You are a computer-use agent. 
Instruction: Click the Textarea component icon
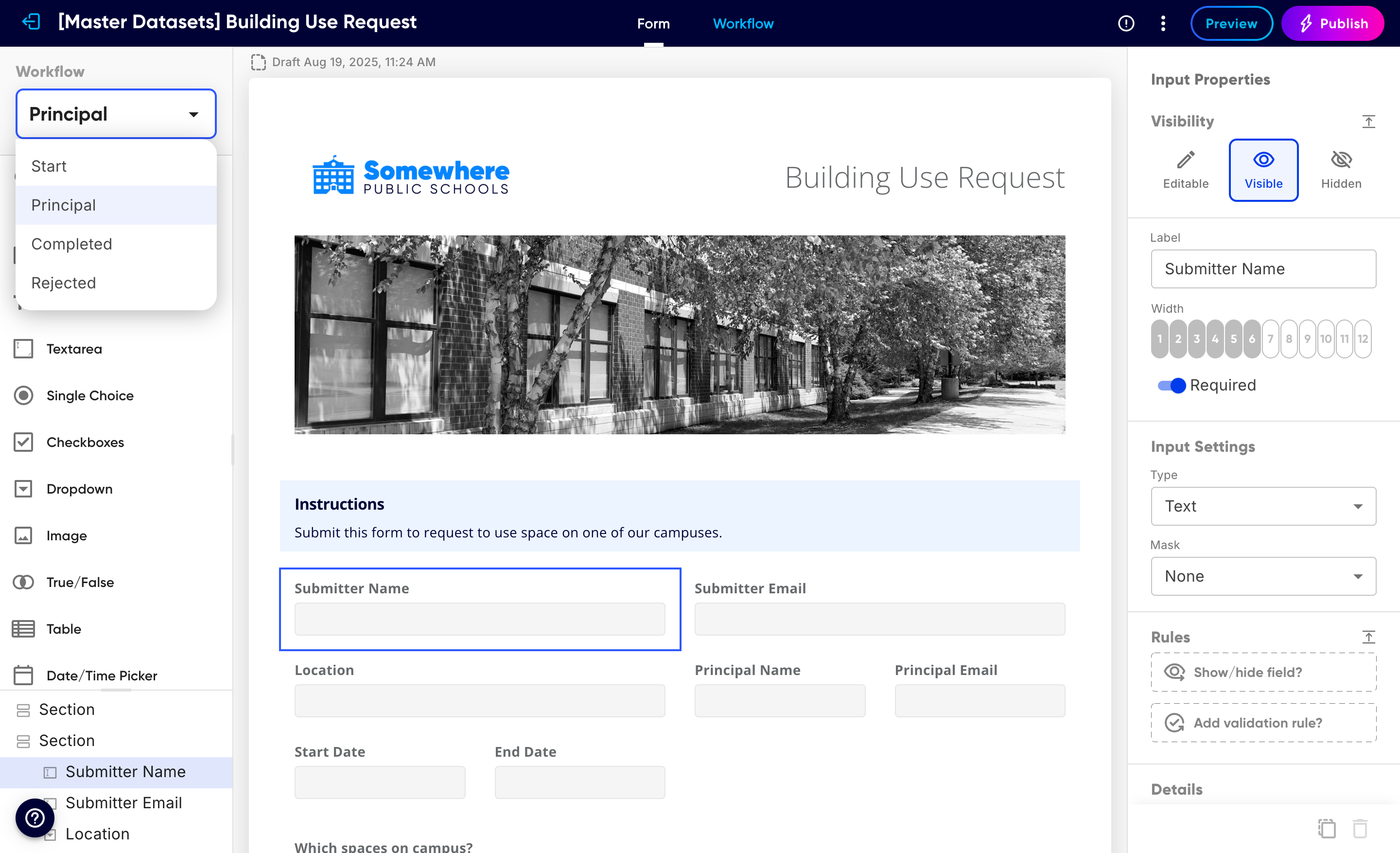click(x=23, y=348)
